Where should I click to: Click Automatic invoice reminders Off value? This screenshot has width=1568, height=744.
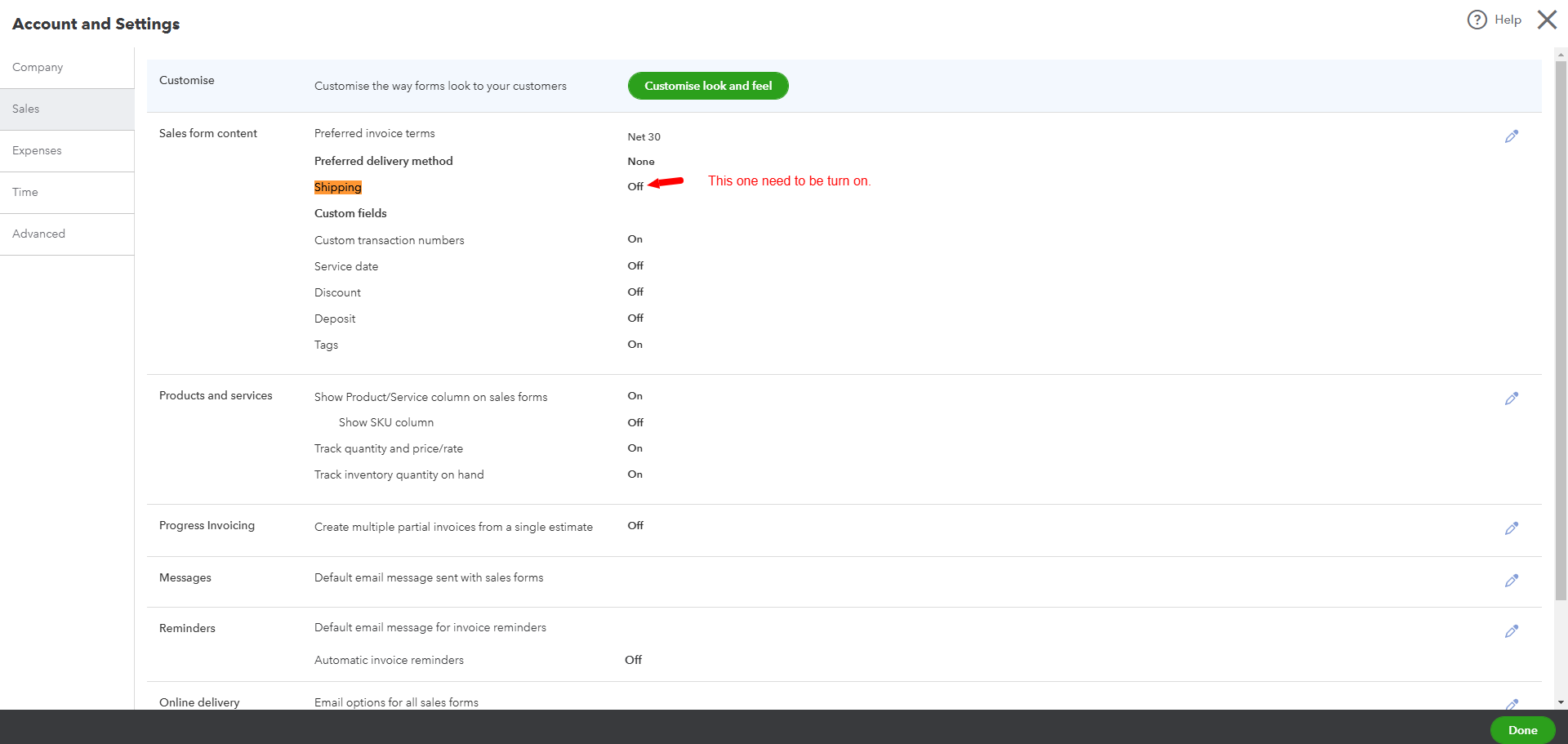tap(633, 660)
